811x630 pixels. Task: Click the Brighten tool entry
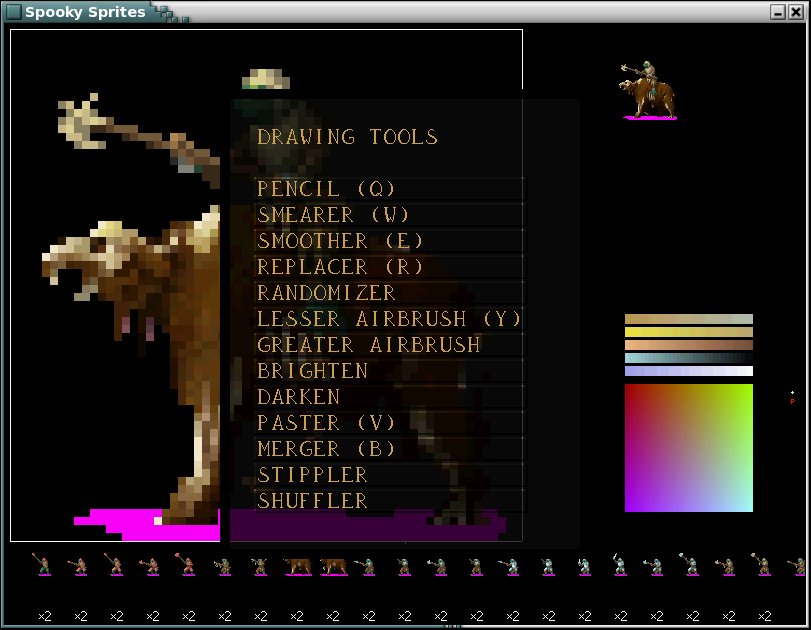[313, 371]
